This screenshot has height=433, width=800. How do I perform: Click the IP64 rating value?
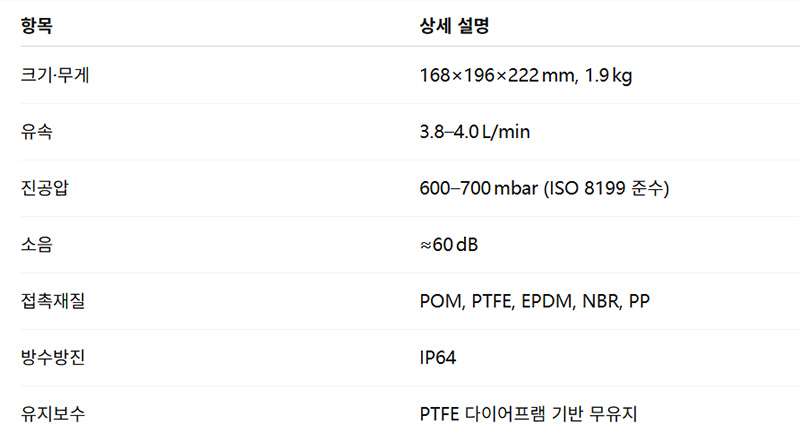pos(438,357)
